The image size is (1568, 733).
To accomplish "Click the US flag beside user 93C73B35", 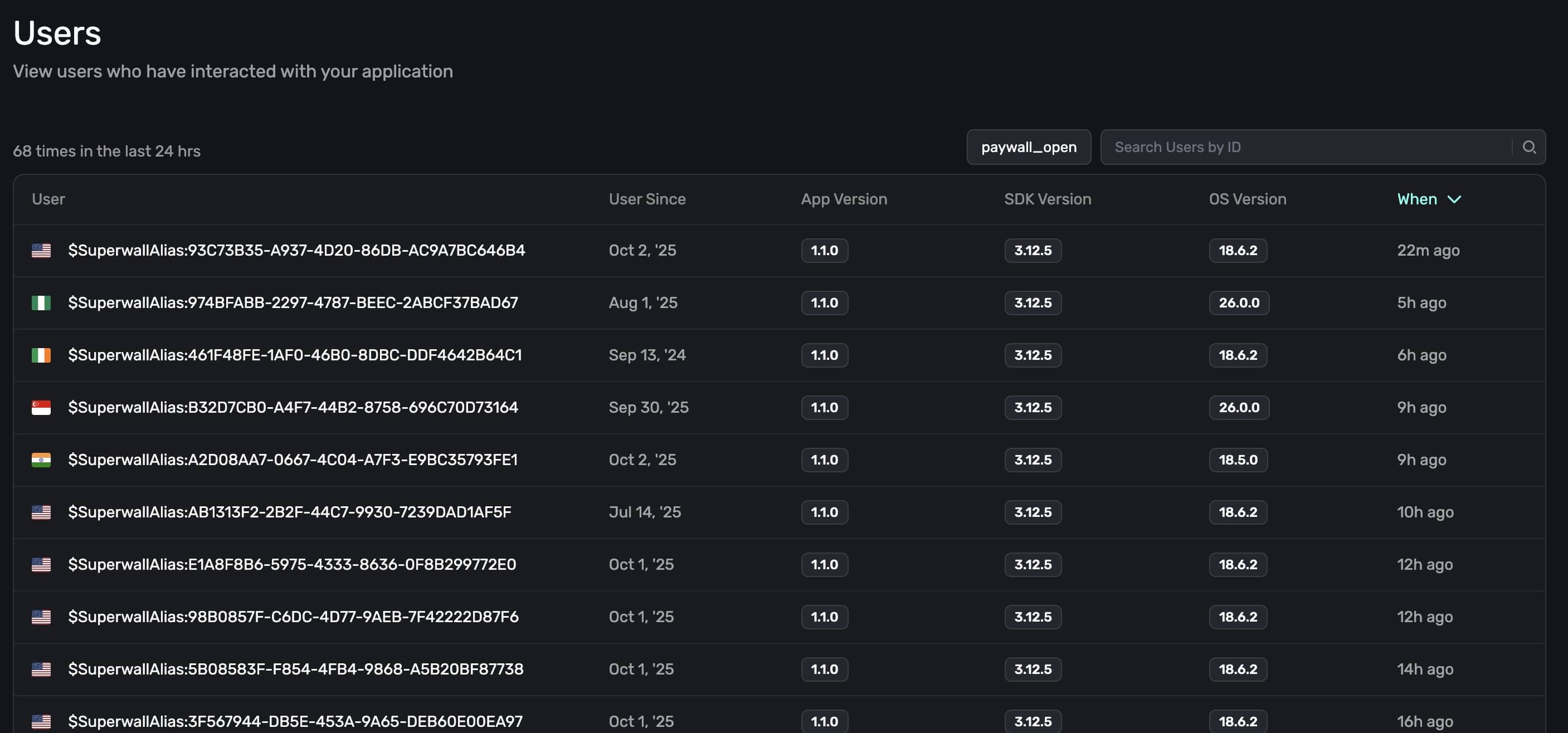I will tap(41, 251).
